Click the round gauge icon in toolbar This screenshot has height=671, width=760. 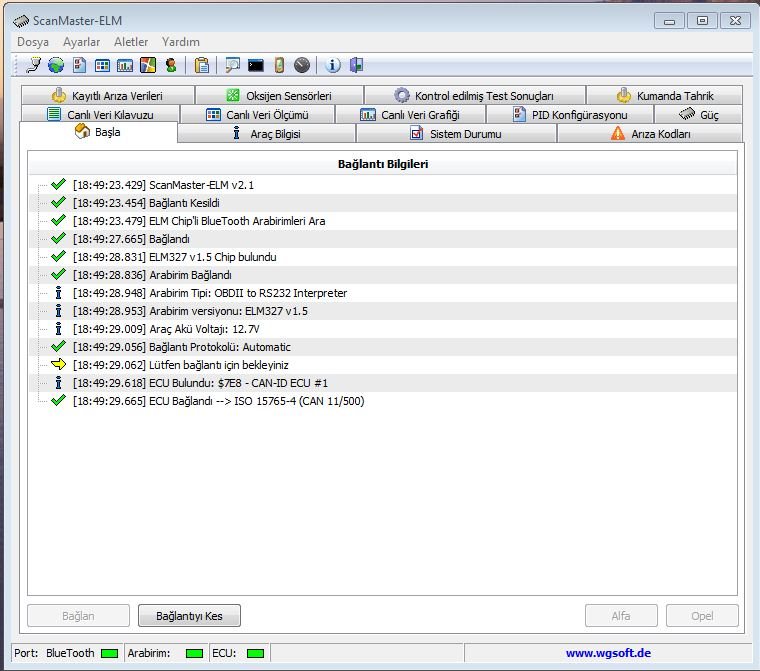[302, 66]
